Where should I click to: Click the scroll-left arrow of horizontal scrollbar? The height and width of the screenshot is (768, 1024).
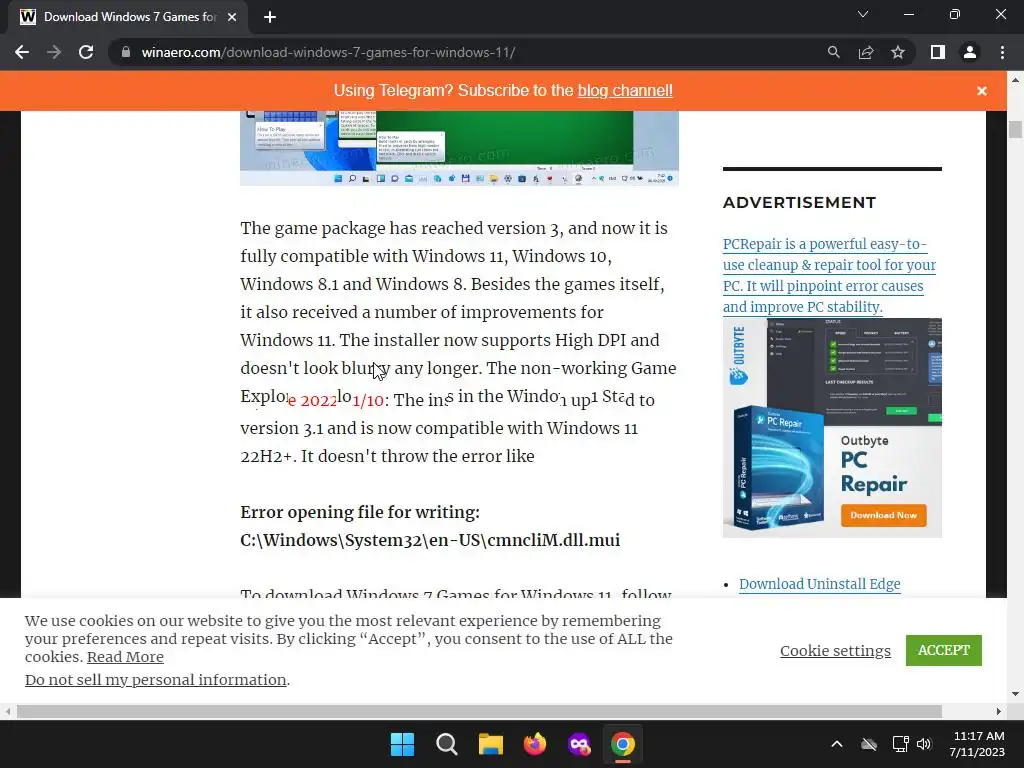(8, 711)
